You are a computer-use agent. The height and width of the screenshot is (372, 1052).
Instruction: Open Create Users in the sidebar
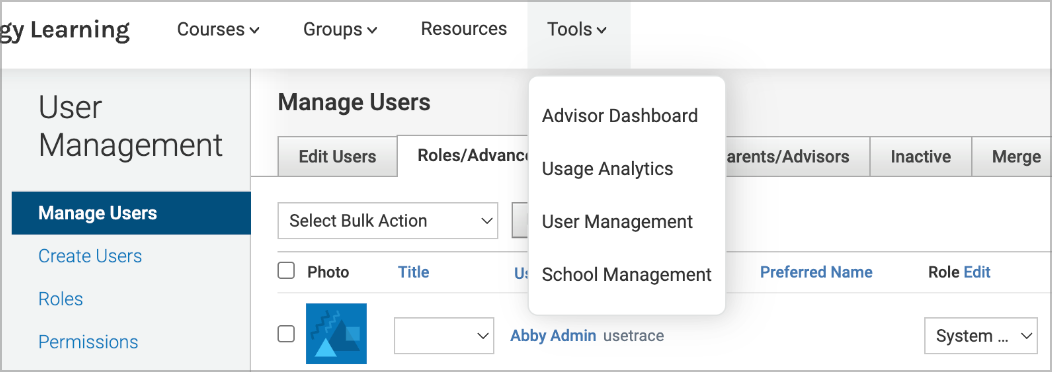click(90, 256)
